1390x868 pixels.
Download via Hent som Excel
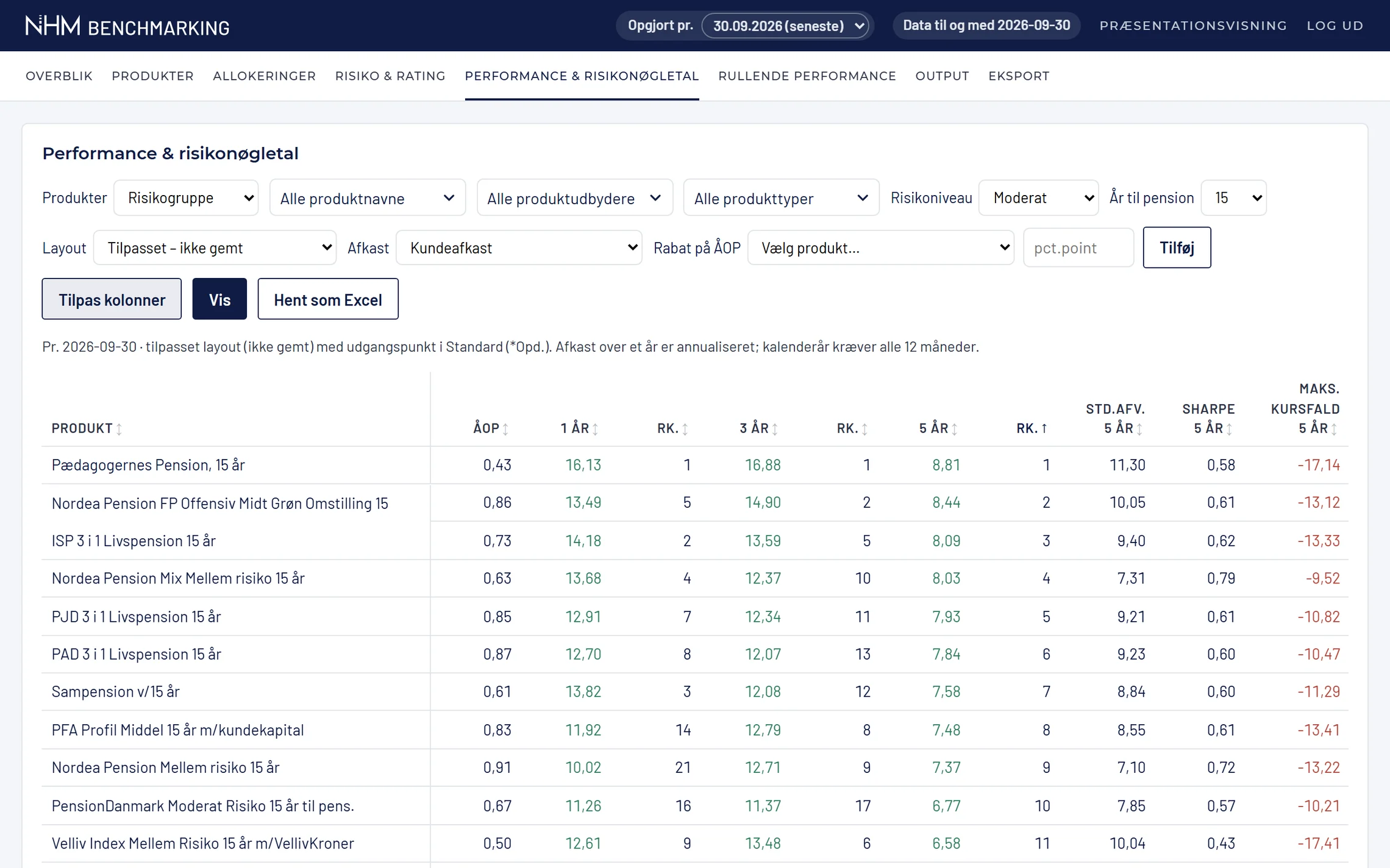coord(328,299)
